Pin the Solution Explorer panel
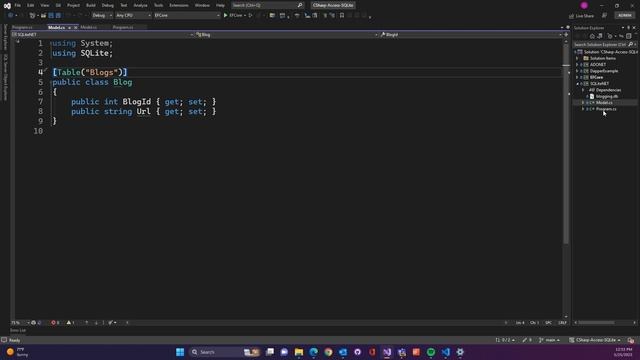This screenshot has width=640, height=360. (x=629, y=28)
